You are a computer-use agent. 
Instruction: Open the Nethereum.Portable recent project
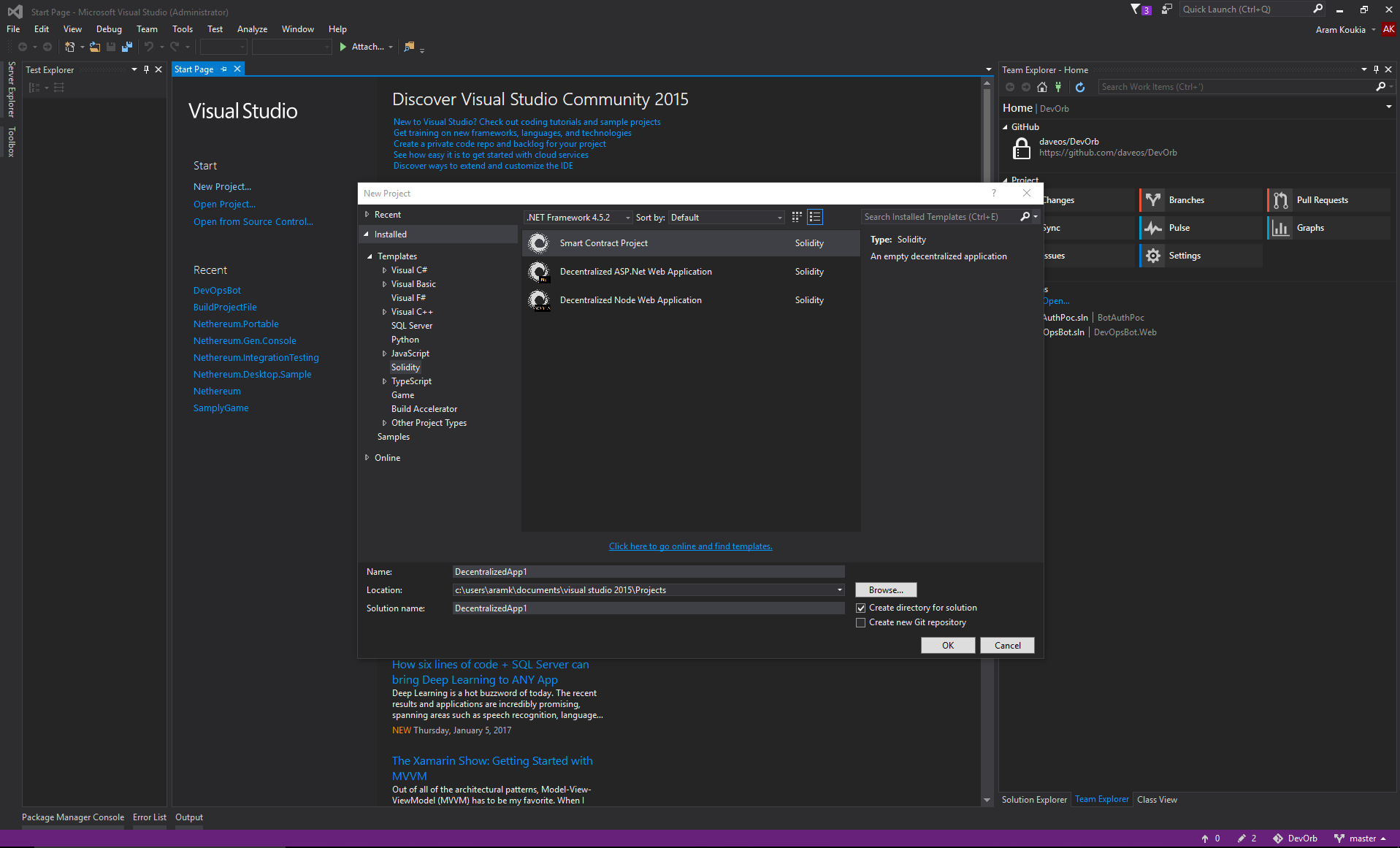click(x=235, y=324)
